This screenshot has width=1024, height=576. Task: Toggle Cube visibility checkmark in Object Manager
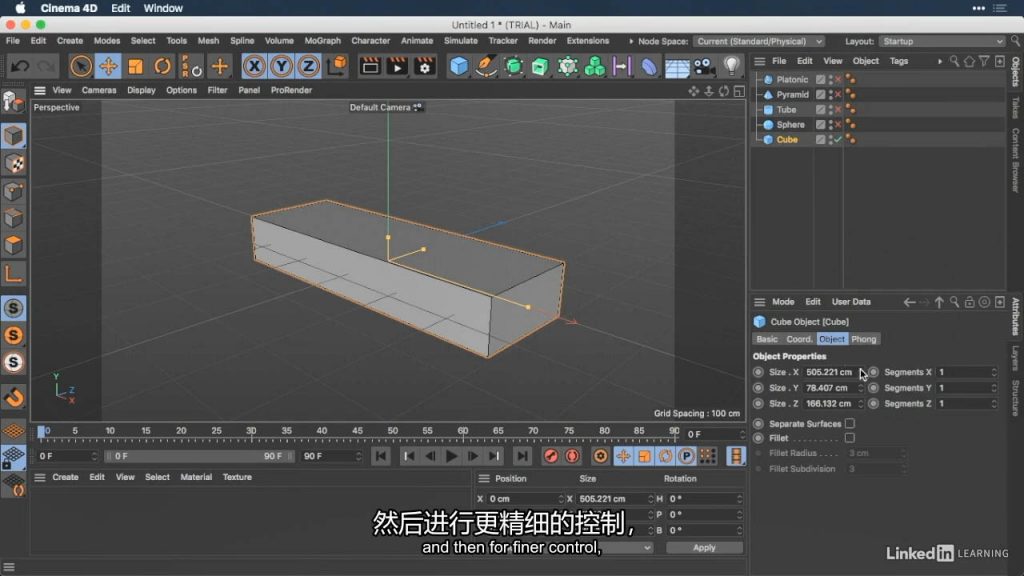point(838,140)
